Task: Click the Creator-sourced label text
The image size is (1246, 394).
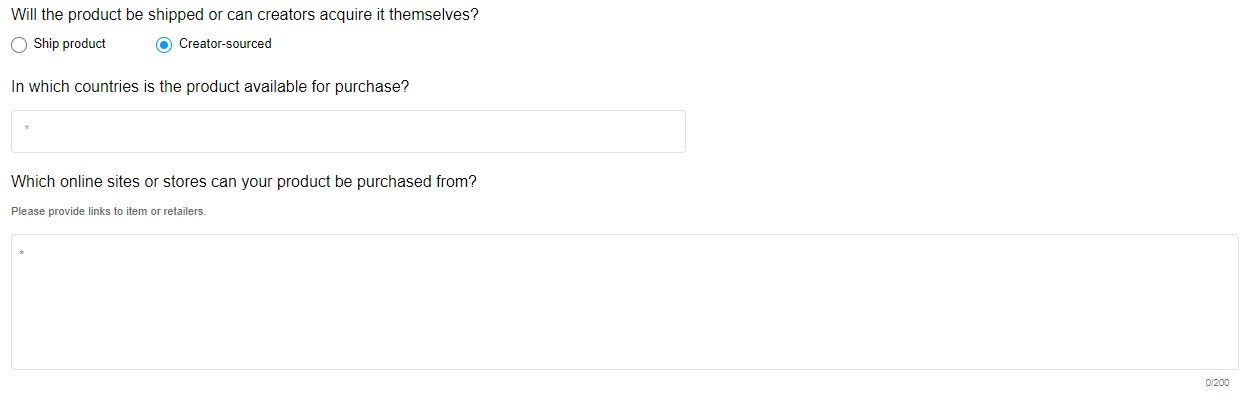Action: click(x=225, y=44)
